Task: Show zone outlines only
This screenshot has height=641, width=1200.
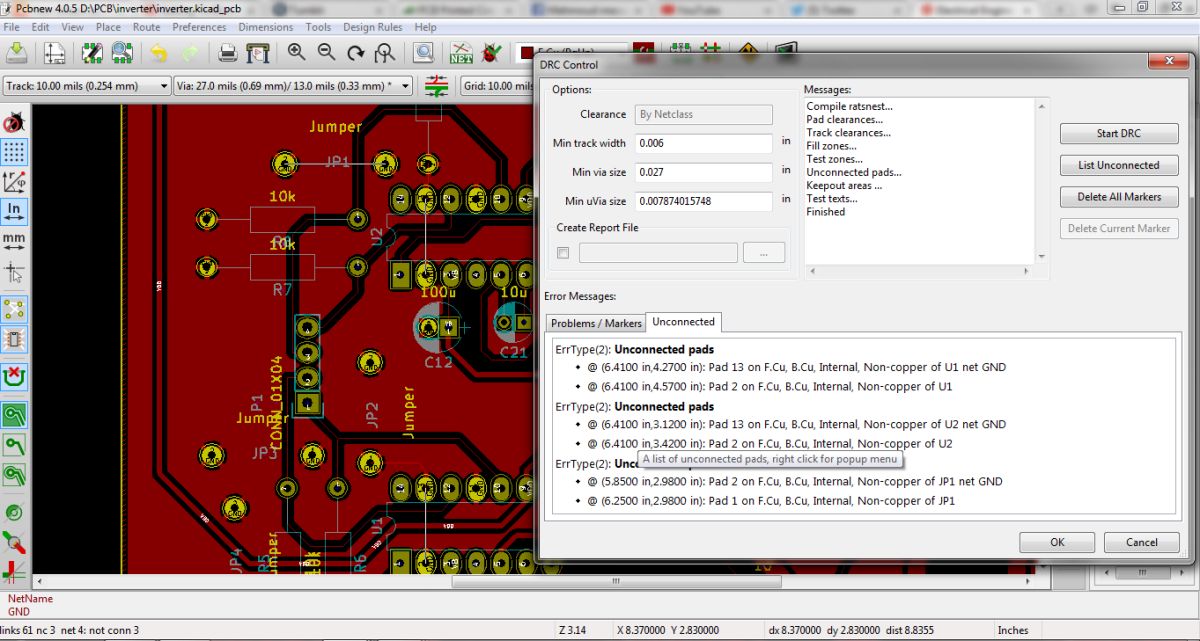Action: pos(14,474)
